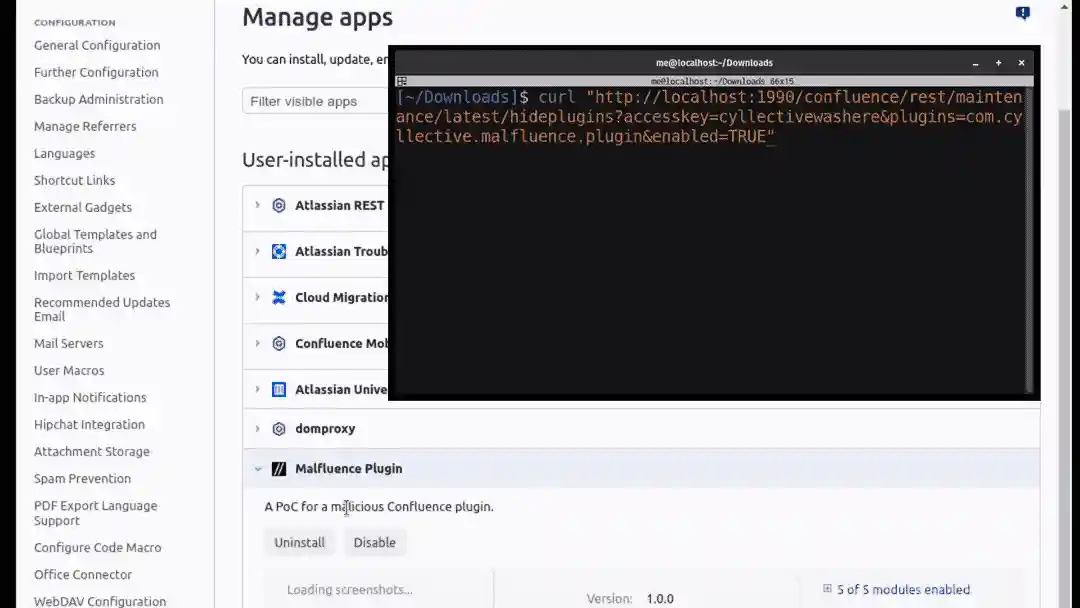
Task: Click the Atlassian Universal app icon
Action: point(278,390)
